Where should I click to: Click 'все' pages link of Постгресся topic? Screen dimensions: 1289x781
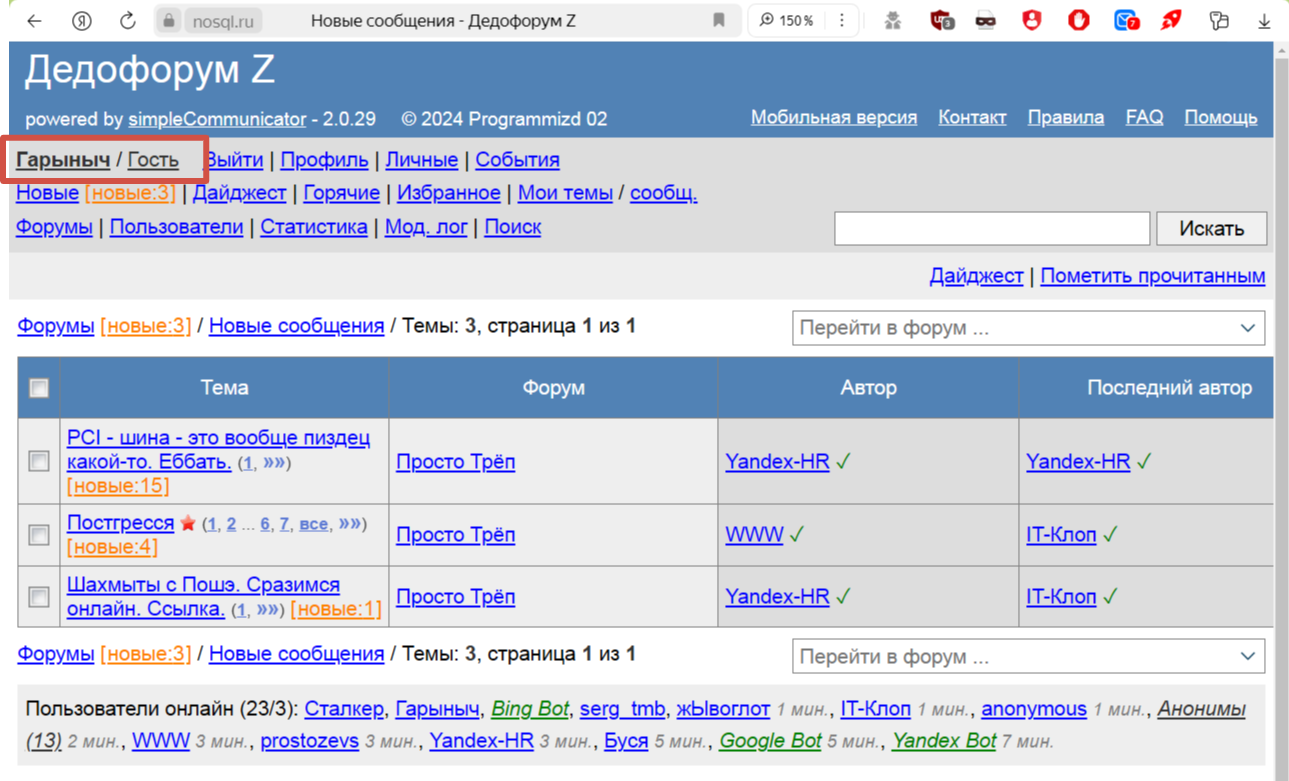(314, 524)
